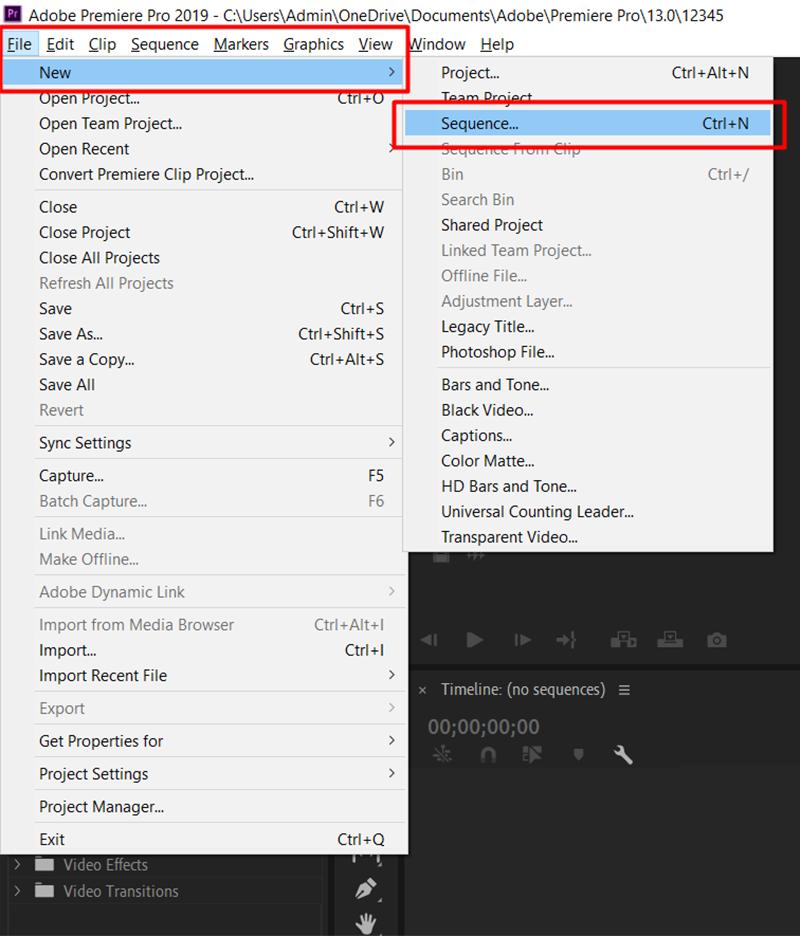Viewport: 800px width, 936px height.
Task: Click the 00;00;00;00 timecode display
Action: point(483,726)
